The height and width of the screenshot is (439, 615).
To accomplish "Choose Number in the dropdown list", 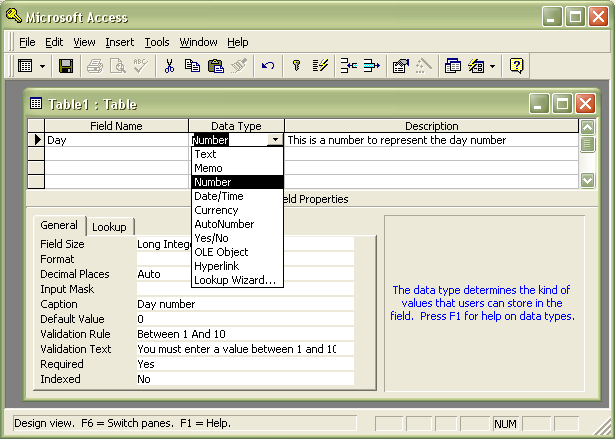I will [x=237, y=182].
